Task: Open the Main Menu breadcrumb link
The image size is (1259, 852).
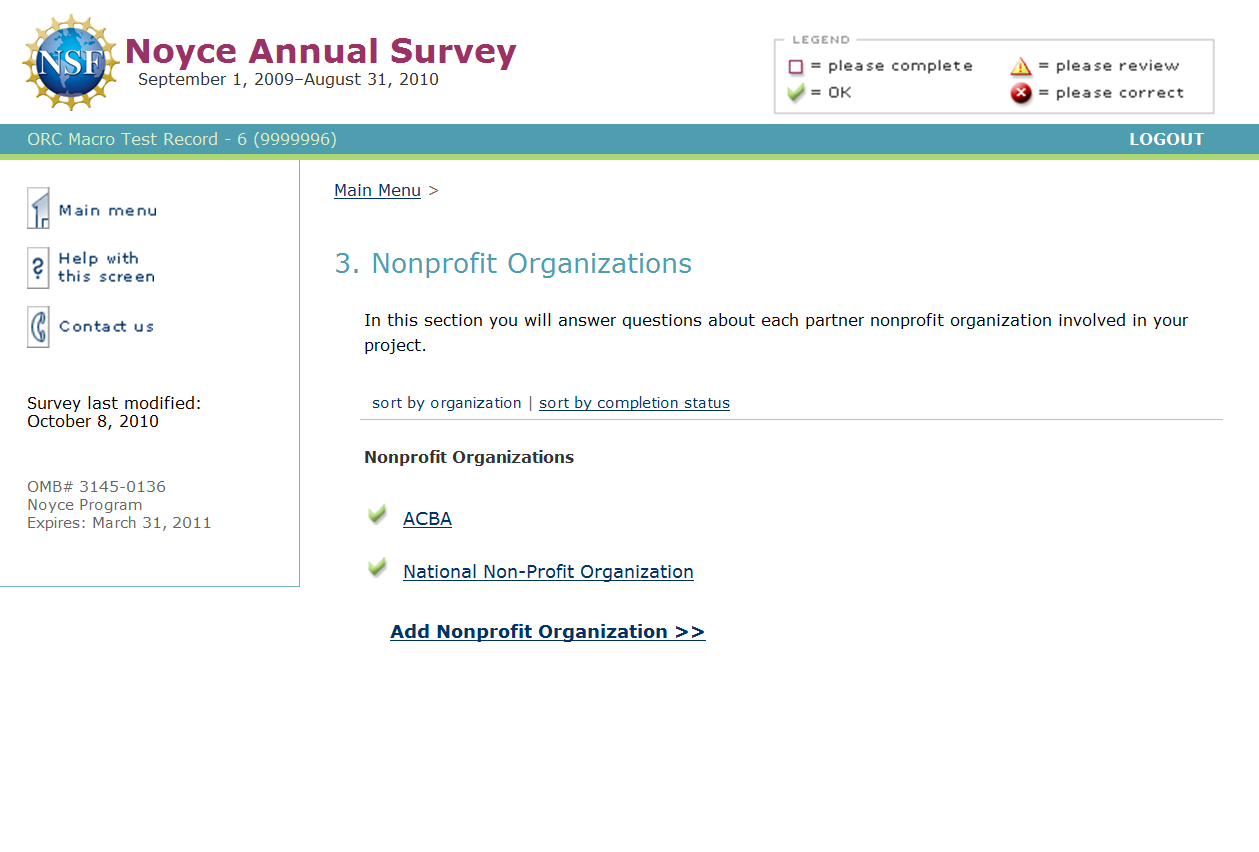Action: pos(377,190)
